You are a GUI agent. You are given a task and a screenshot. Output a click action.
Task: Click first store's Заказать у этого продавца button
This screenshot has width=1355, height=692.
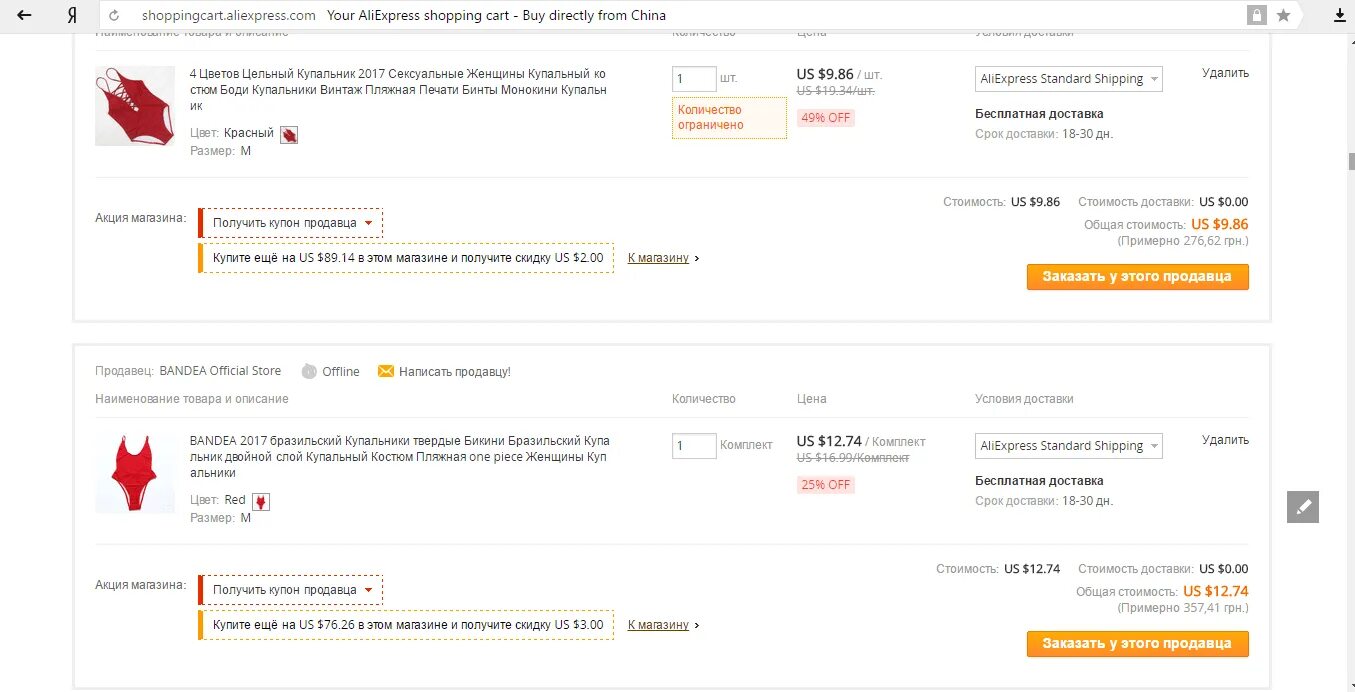(1137, 277)
